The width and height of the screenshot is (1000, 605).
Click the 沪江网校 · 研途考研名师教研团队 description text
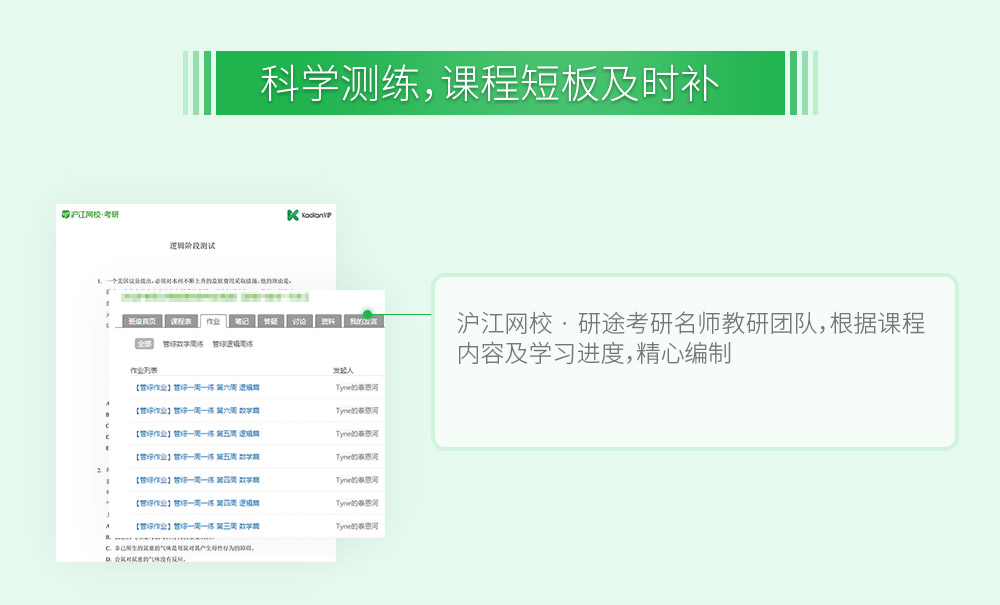(691, 339)
